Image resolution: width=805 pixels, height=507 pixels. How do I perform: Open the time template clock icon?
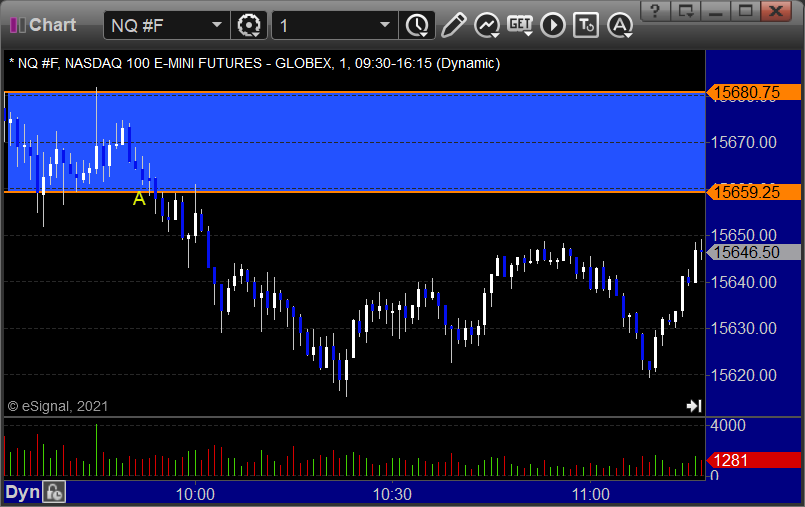click(x=417, y=25)
